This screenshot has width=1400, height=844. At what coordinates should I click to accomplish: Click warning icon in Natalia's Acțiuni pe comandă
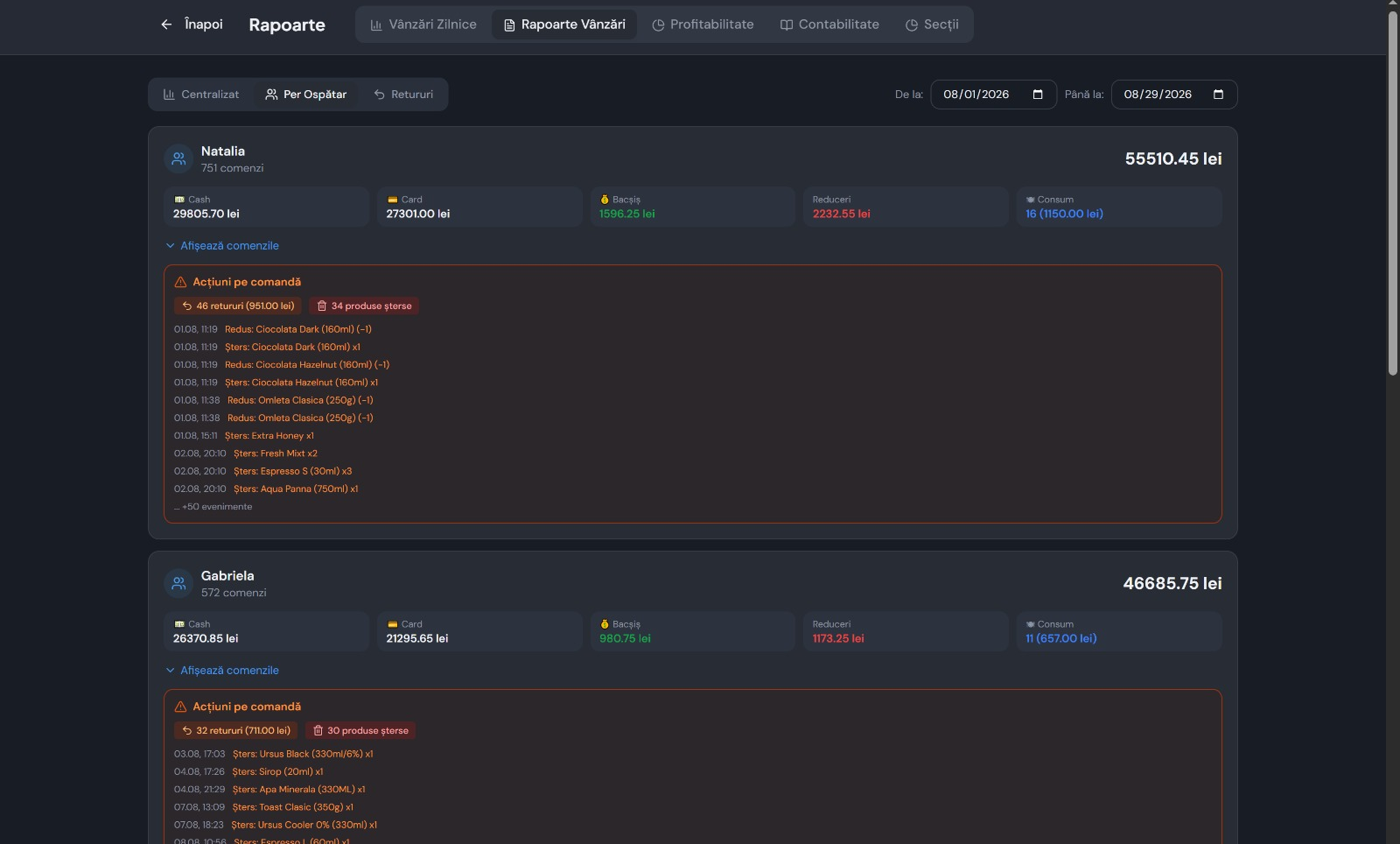pos(181,282)
